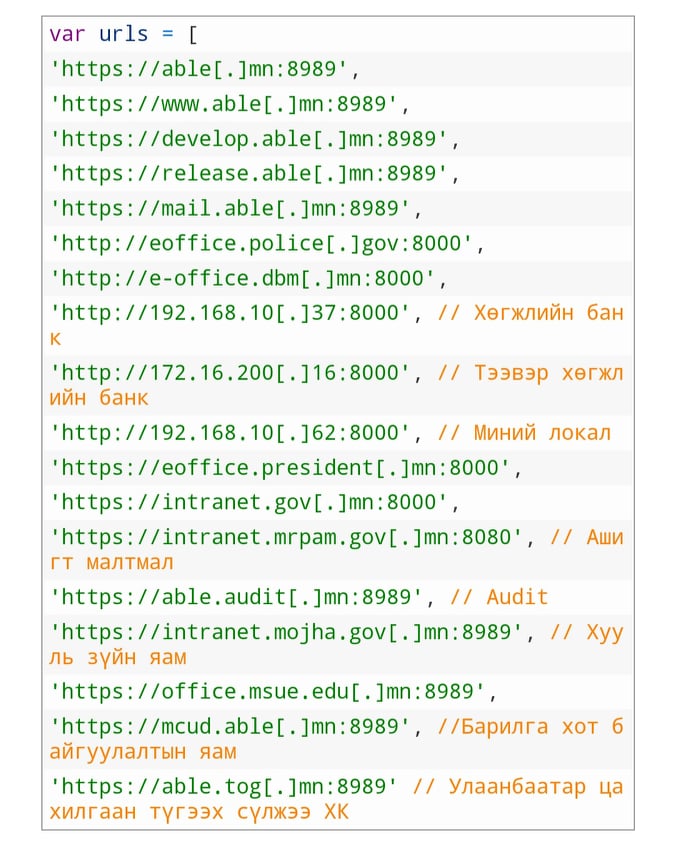Click the mcud.able[.]mn URL string

230,727
